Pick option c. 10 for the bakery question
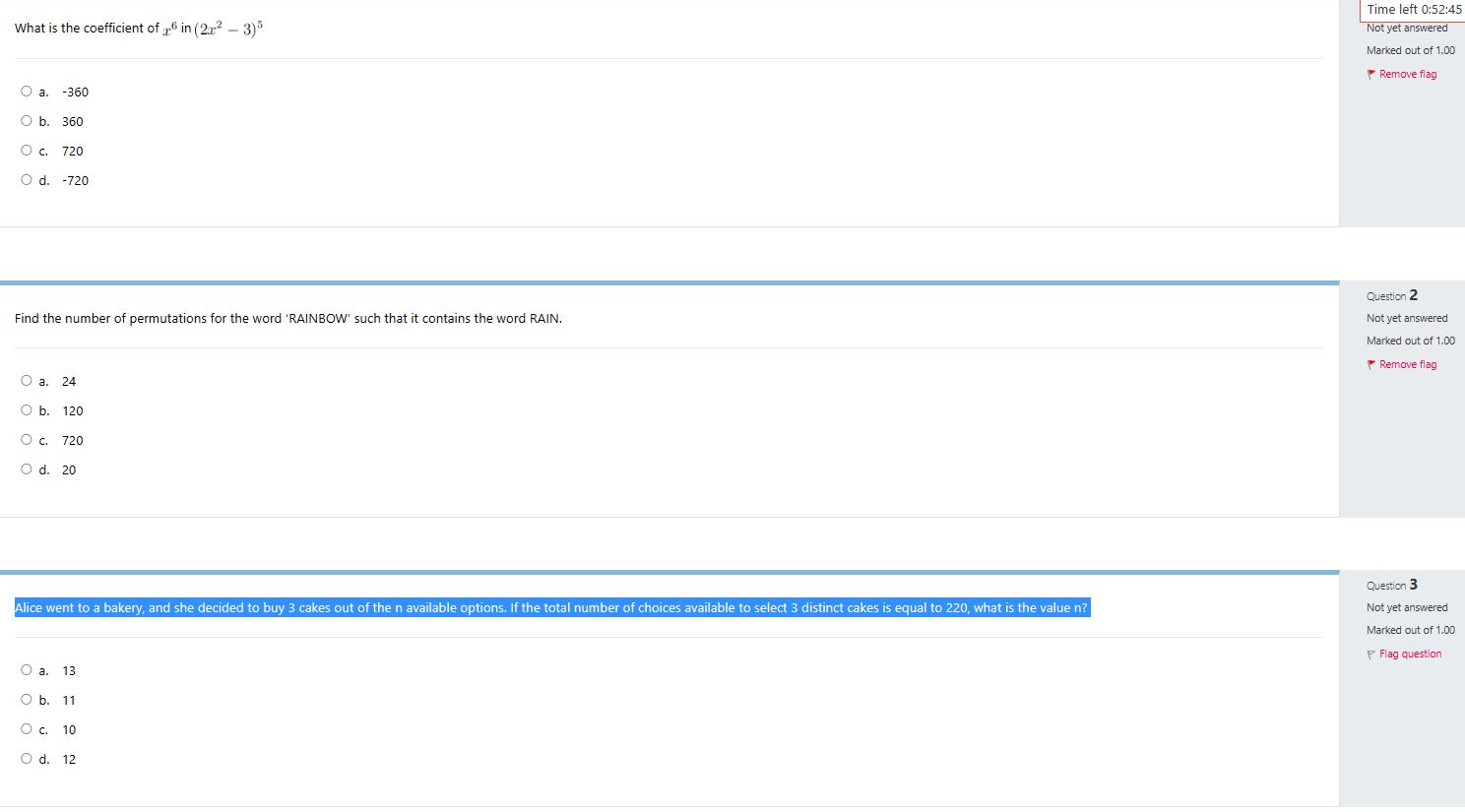 tap(27, 729)
